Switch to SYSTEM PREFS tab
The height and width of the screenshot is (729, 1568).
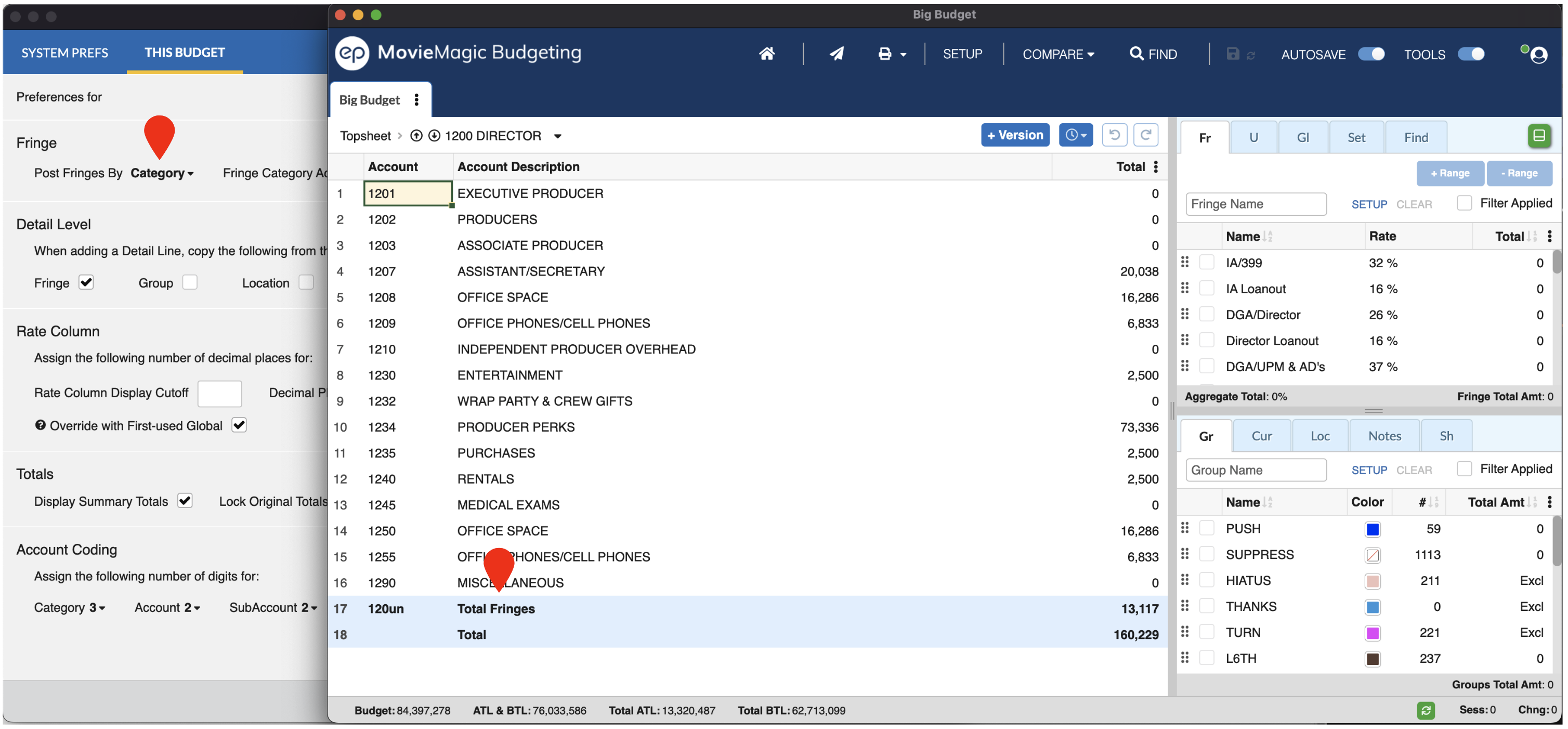click(64, 53)
